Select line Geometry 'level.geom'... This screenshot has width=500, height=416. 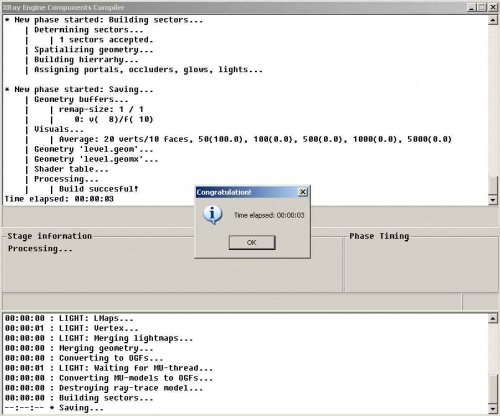(94, 149)
